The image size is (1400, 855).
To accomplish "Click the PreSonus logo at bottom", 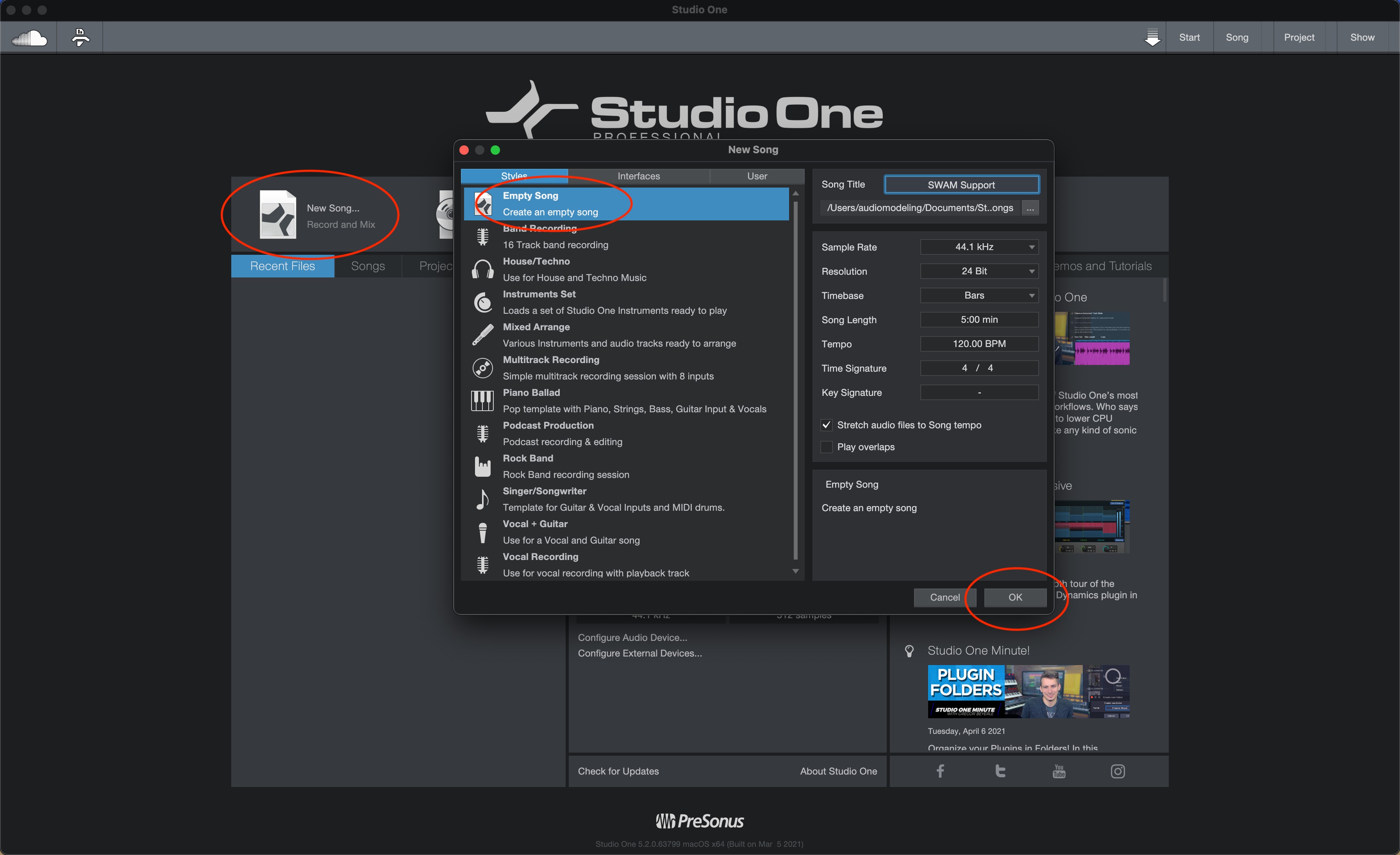I will (x=700, y=821).
